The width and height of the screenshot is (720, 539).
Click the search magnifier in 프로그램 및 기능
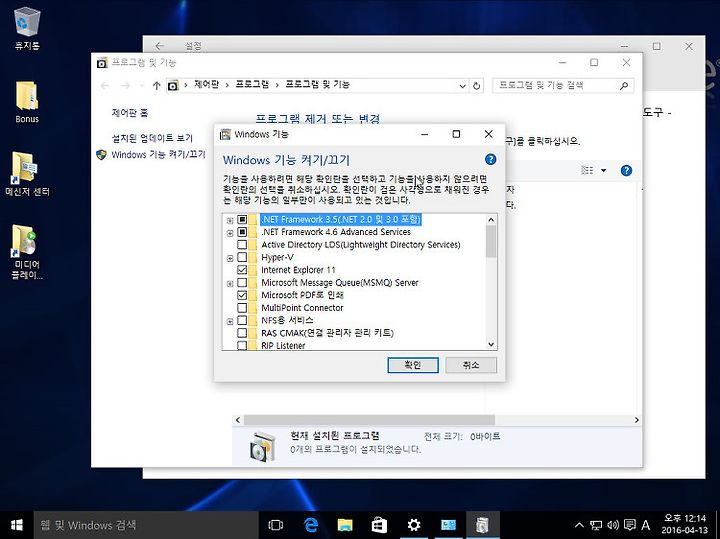(624, 85)
